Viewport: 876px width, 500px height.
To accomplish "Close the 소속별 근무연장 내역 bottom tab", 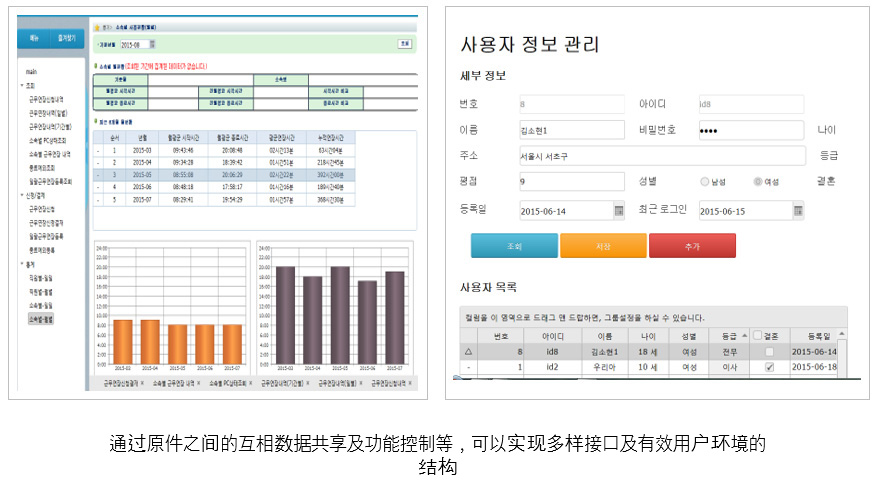I will 199,383.
